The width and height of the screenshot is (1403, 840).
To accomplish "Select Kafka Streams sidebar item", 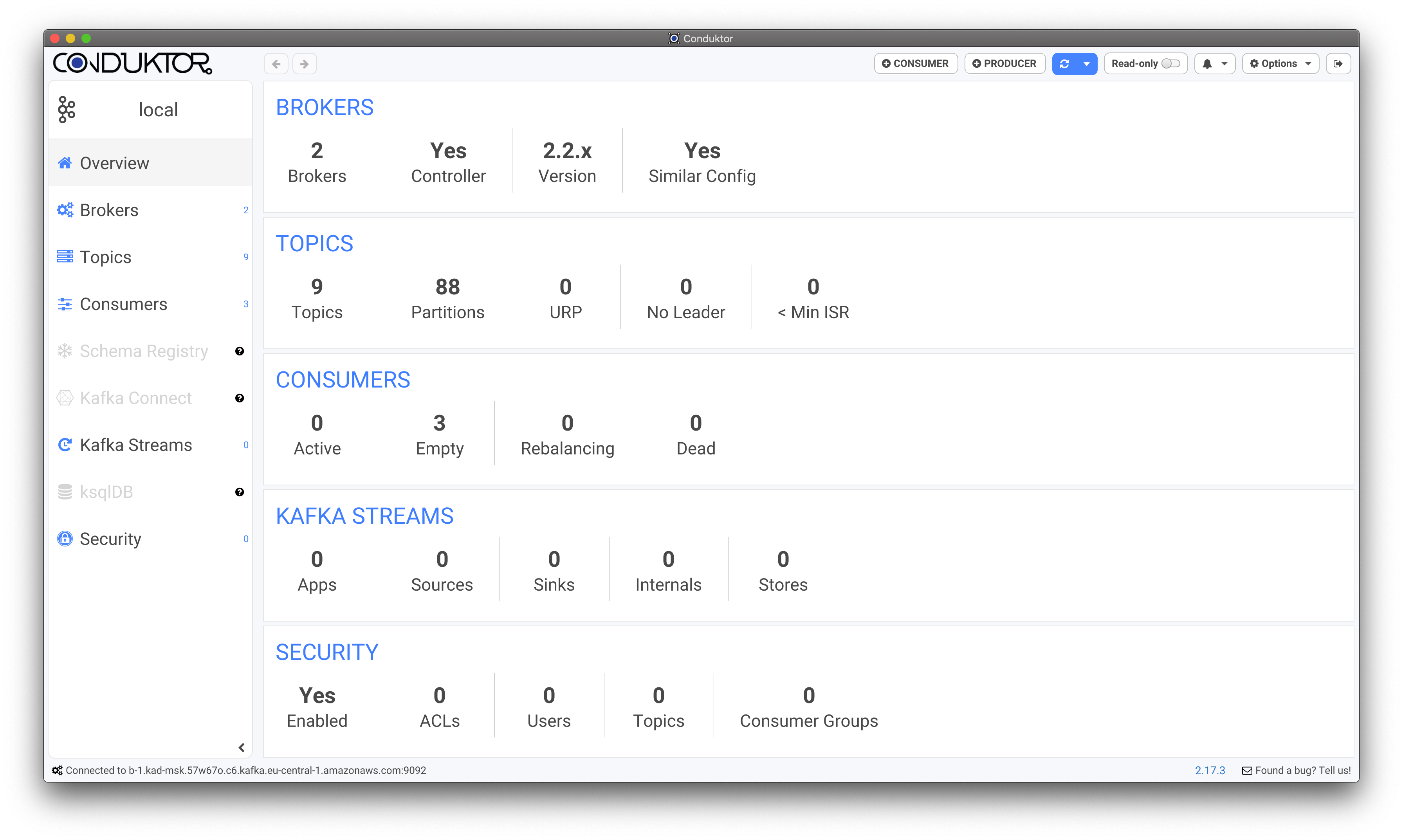I will pos(136,445).
